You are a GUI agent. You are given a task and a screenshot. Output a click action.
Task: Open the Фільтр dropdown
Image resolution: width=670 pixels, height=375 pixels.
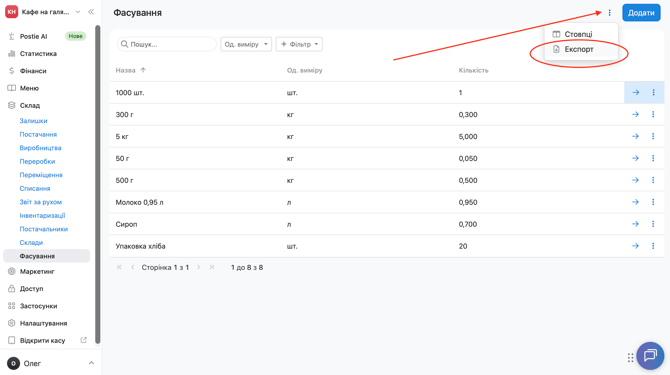tap(299, 44)
